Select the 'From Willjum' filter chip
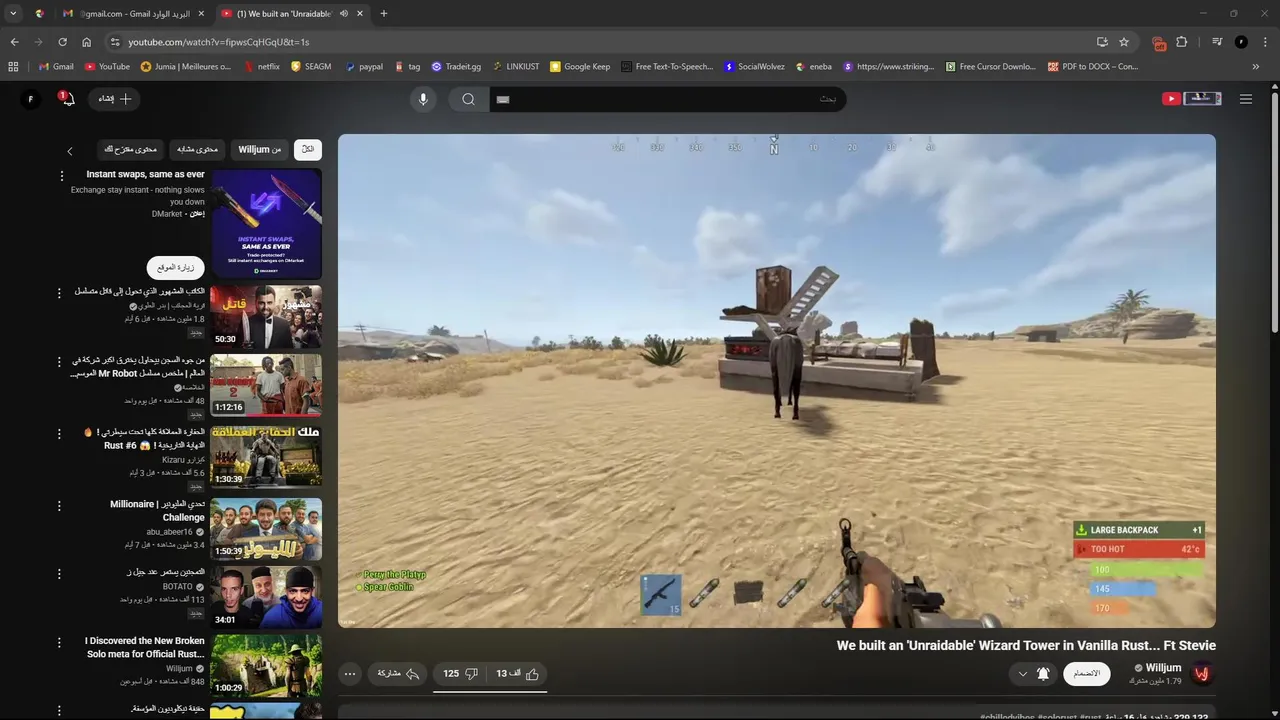This screenshot has height=720, width=1280. point(260,149)
